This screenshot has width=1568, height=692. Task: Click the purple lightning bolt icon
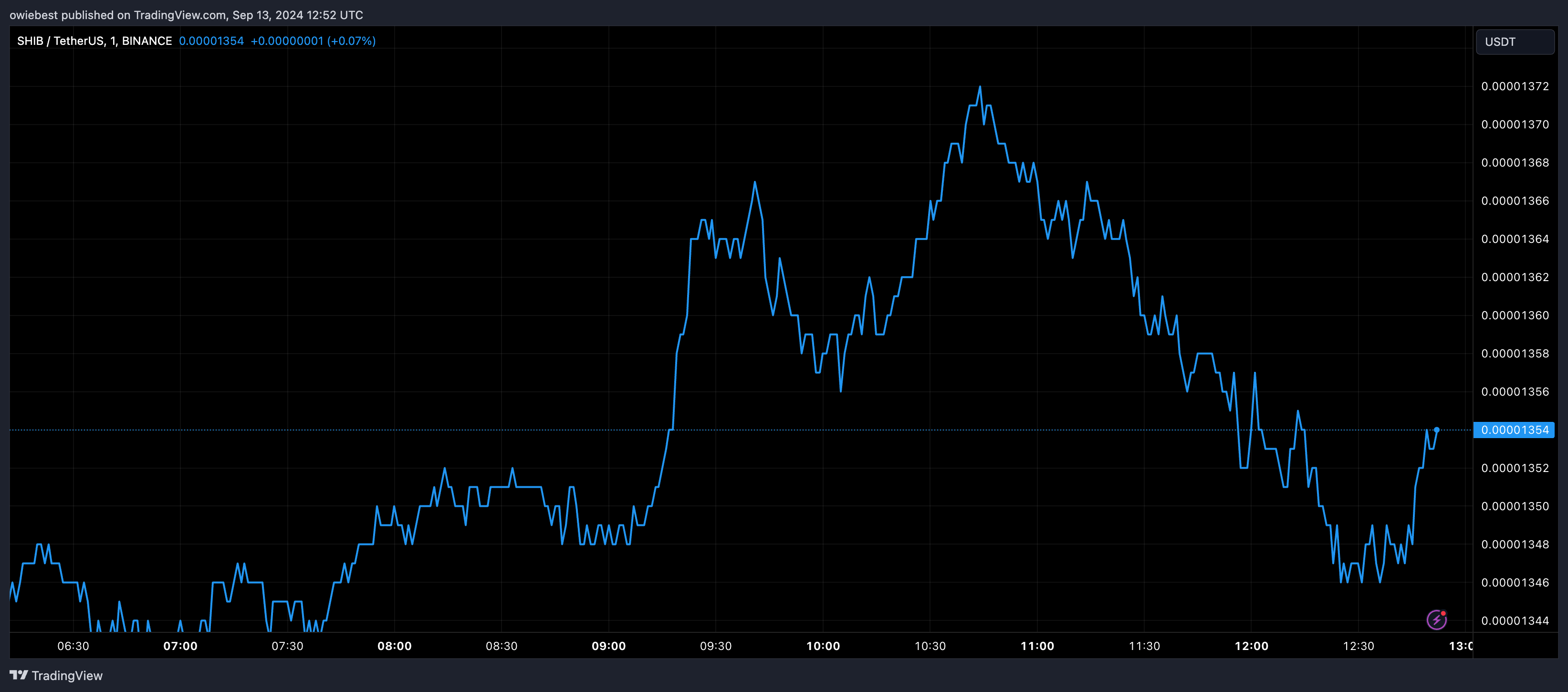(x=1436, y=619)
